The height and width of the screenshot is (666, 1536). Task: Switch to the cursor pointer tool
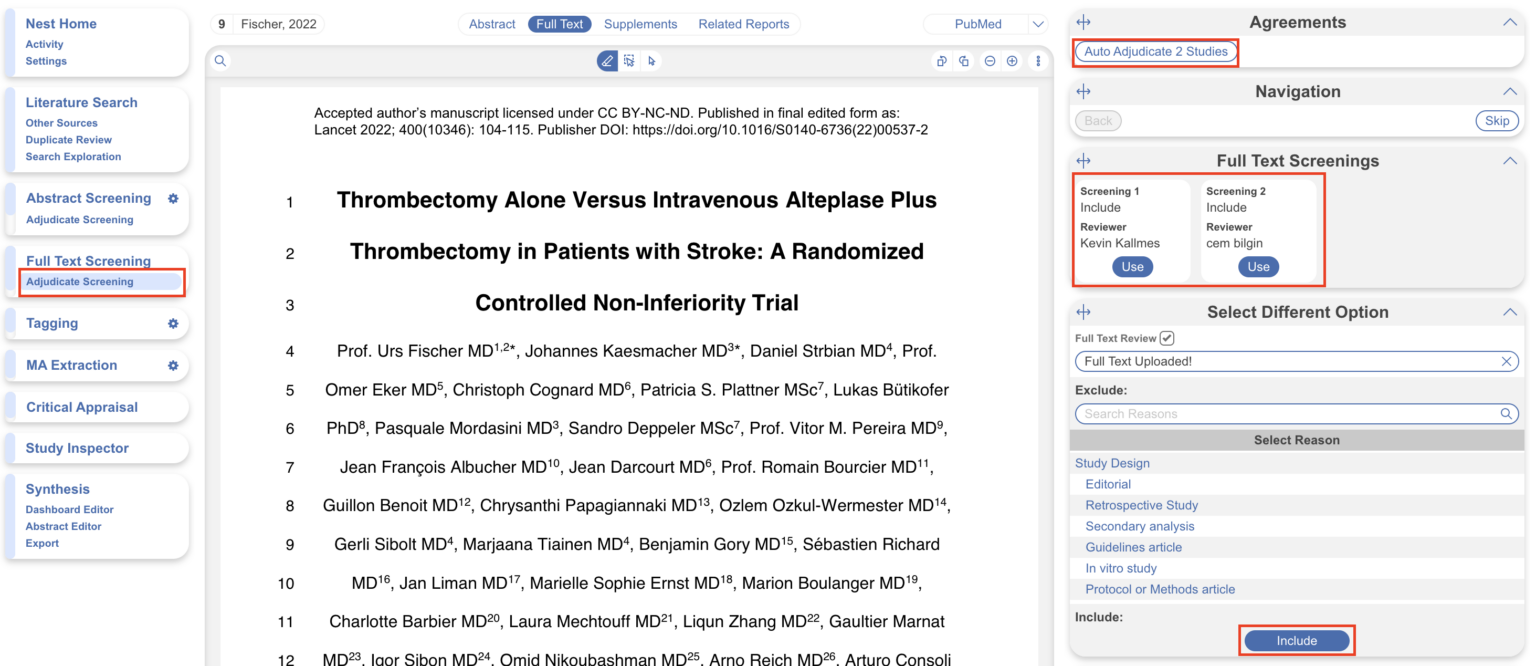pyautogui.click(x=653, y=60)
